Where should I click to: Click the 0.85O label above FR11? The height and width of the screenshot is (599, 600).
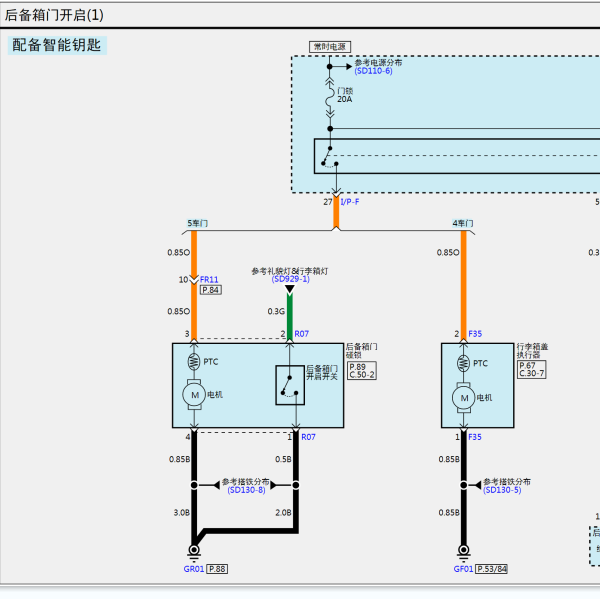click(179, 253)
